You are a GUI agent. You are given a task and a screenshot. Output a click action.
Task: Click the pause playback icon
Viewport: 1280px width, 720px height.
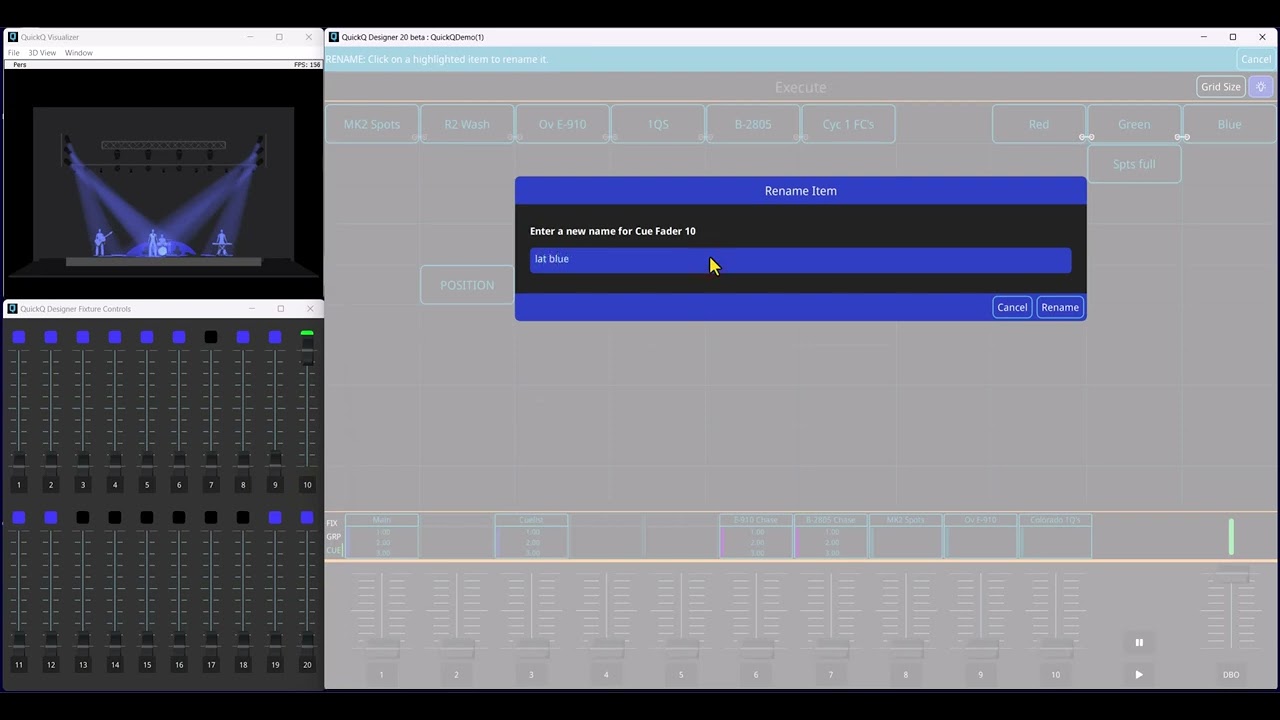1139,643
